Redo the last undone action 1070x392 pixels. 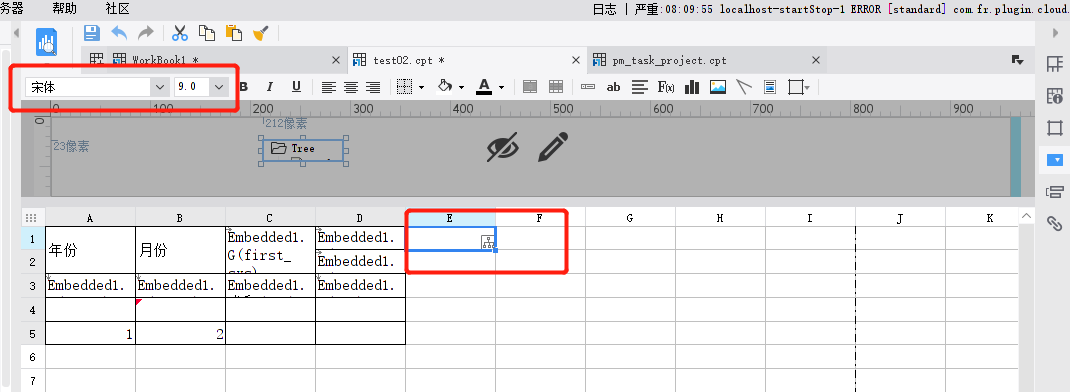tap(146, 33)
